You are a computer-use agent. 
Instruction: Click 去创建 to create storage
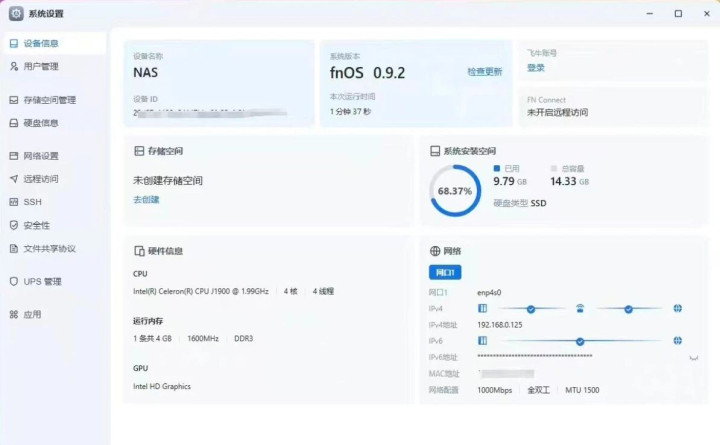pyautogui.click(x=146, y=200)
